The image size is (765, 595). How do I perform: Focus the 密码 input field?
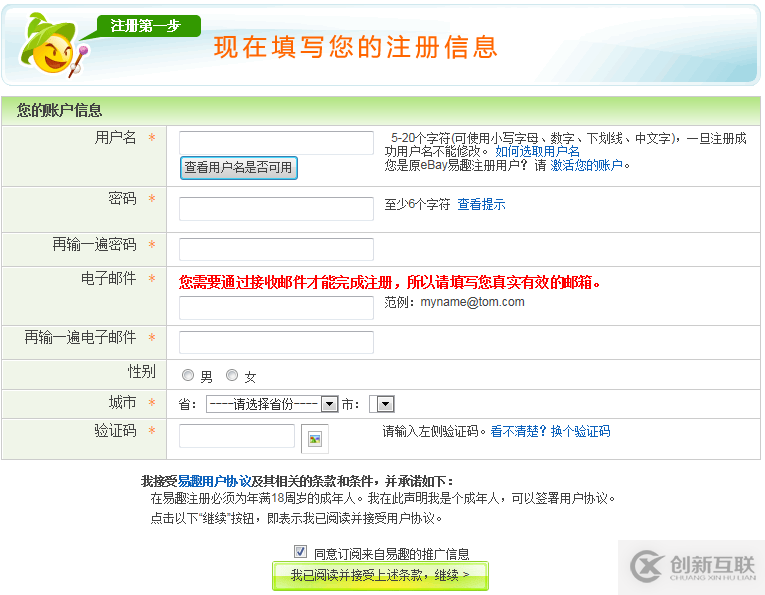coord(276,209)
